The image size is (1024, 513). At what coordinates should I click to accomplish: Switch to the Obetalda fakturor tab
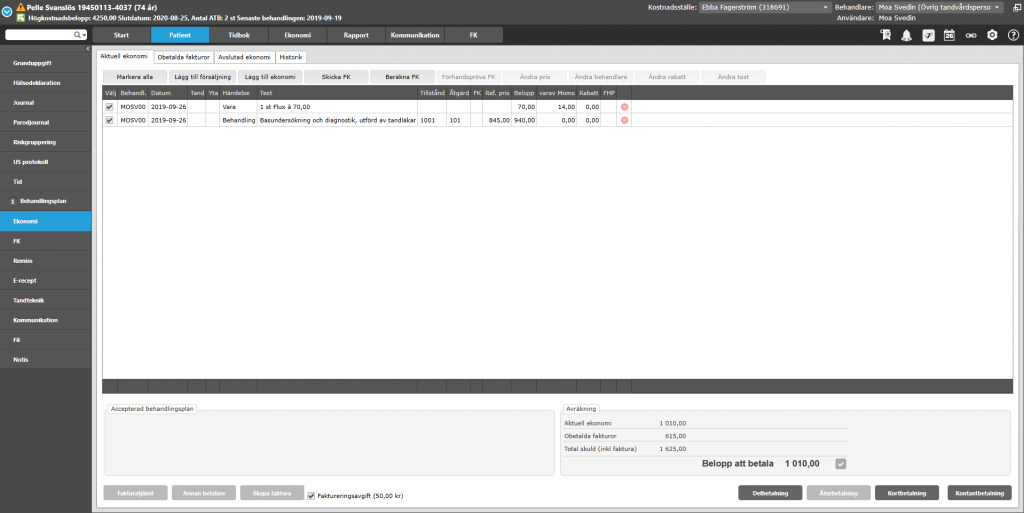(184, 57)
